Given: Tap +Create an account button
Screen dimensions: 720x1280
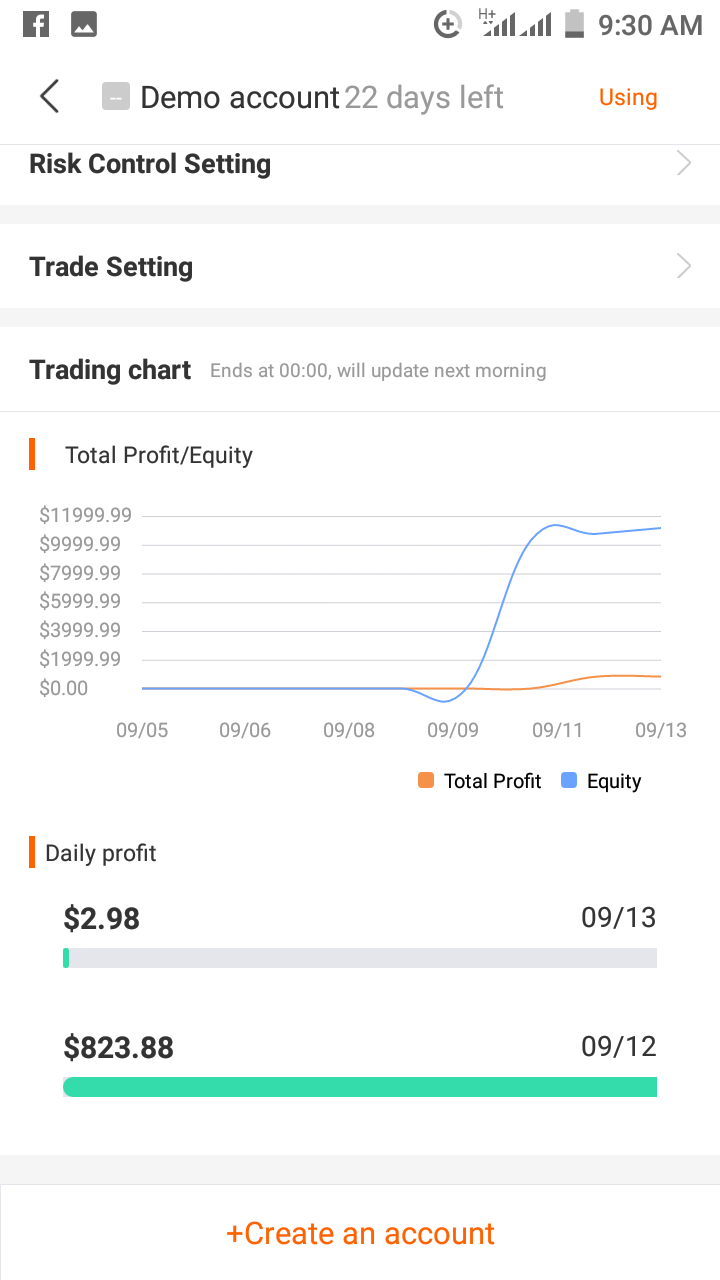Looking at the screenshot, I should (x=360, y=1233).
